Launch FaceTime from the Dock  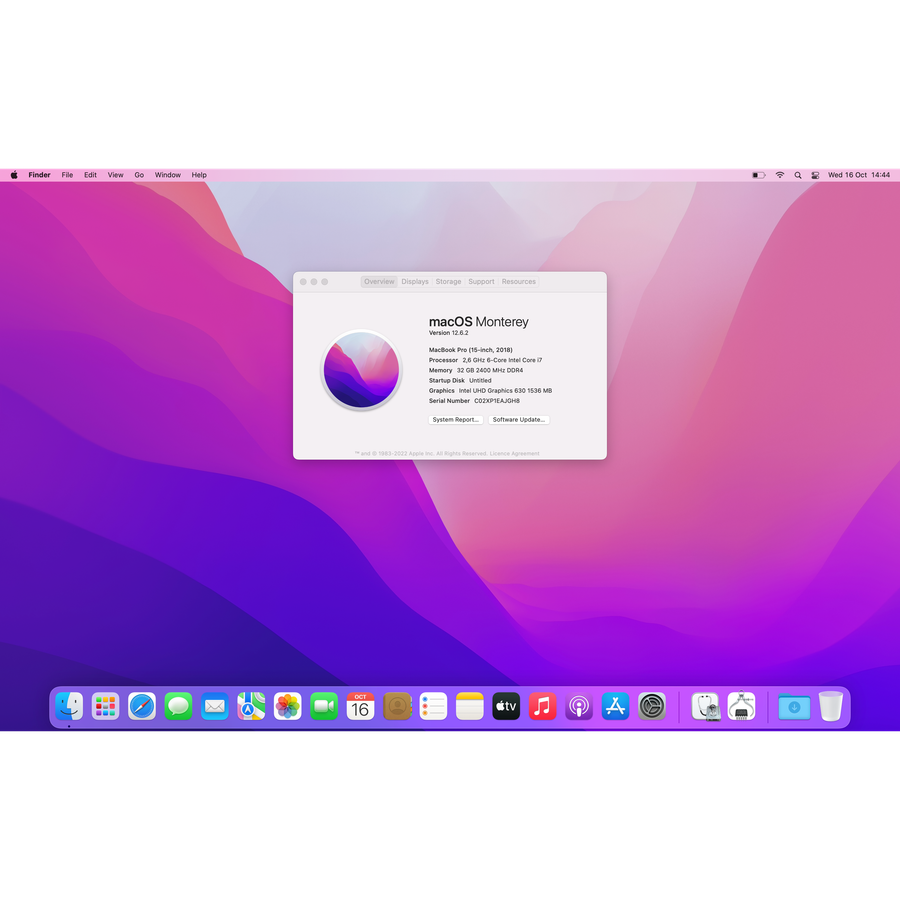click(x=324, y=707)
